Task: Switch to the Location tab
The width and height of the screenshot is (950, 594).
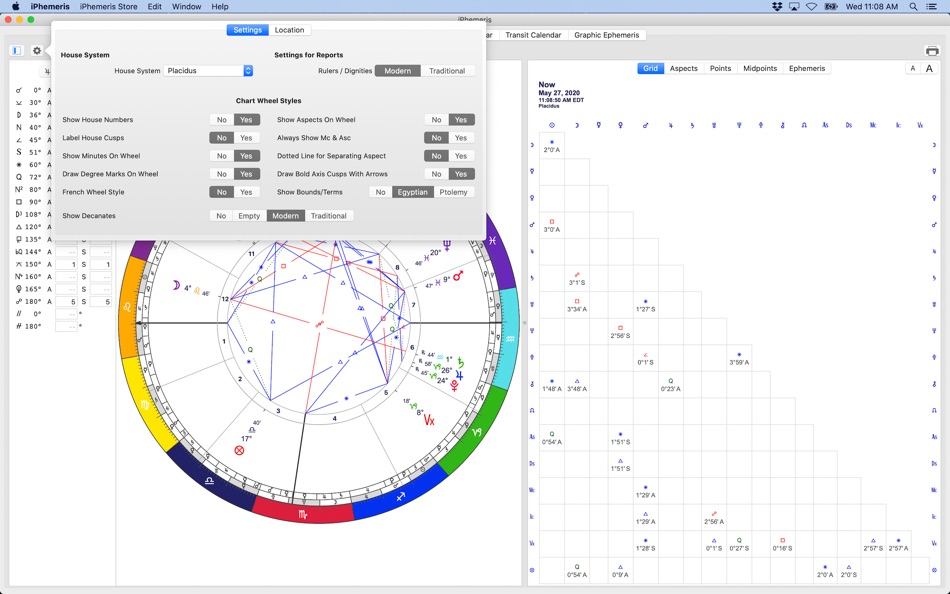Action: pyautogui.click(x=289, y=29)
